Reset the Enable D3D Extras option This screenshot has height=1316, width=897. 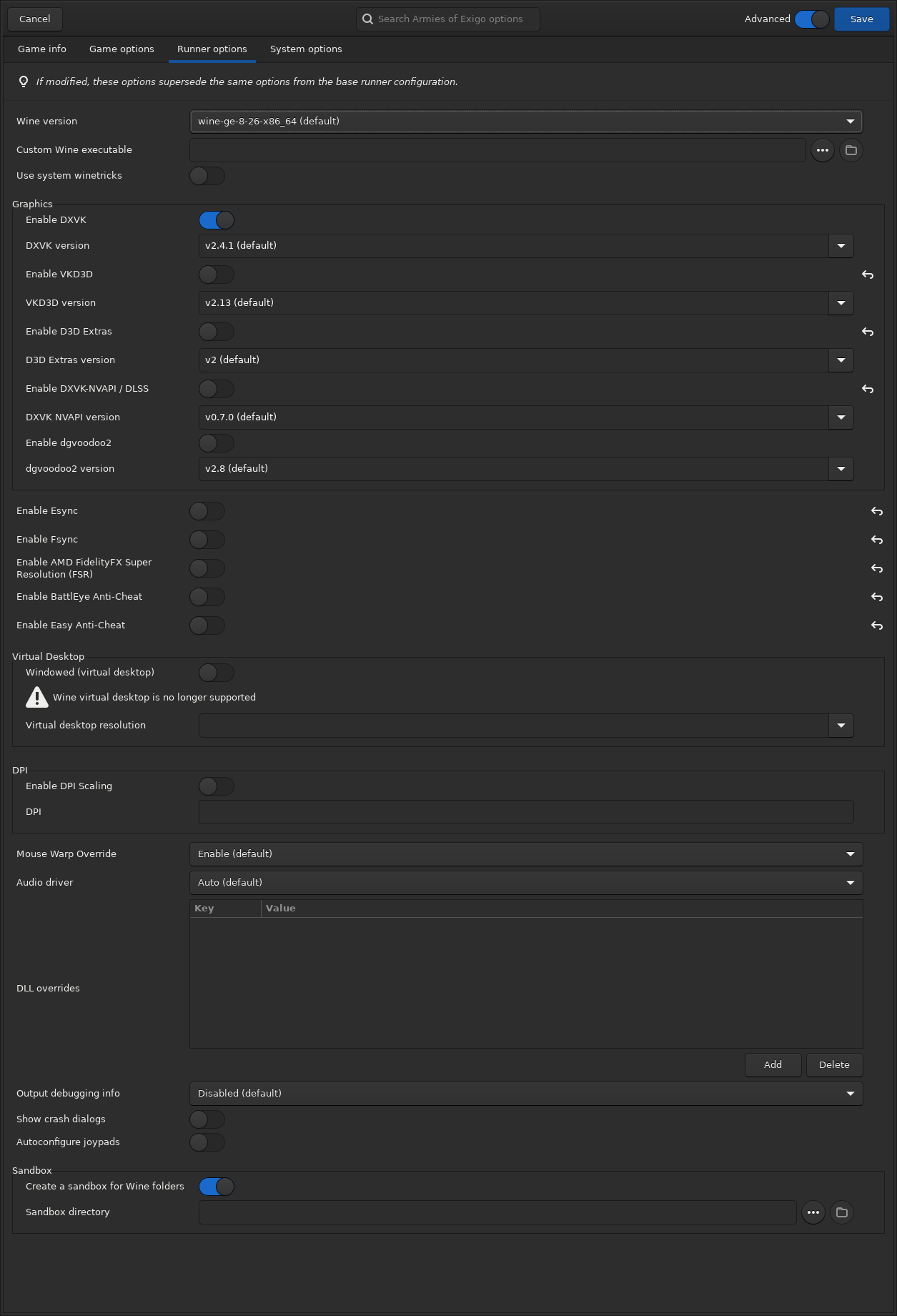pyautogui.click(x=868, y=332)
